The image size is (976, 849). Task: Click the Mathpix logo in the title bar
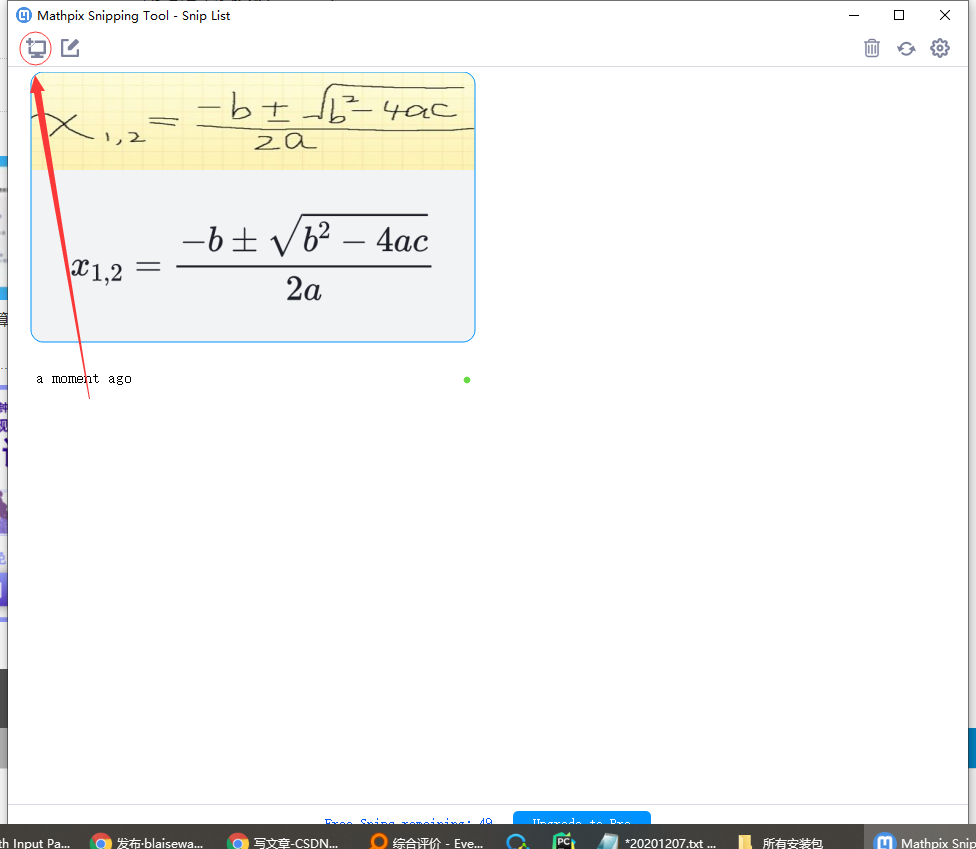click(x=22, y=14)
